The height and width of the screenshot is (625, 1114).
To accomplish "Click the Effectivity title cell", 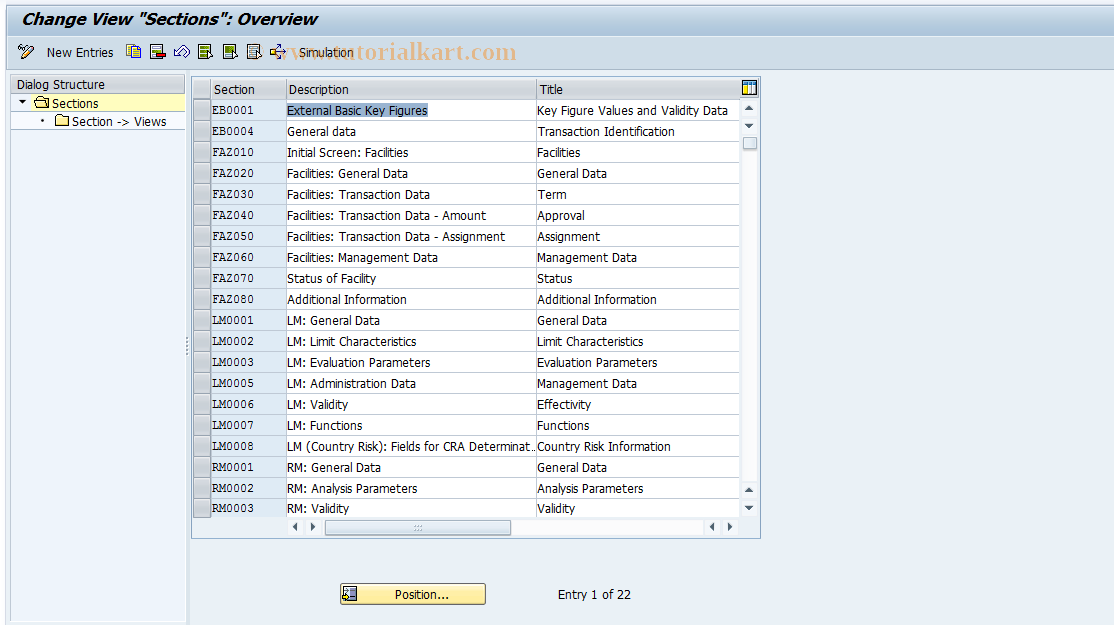I will [x=637, y=404].
